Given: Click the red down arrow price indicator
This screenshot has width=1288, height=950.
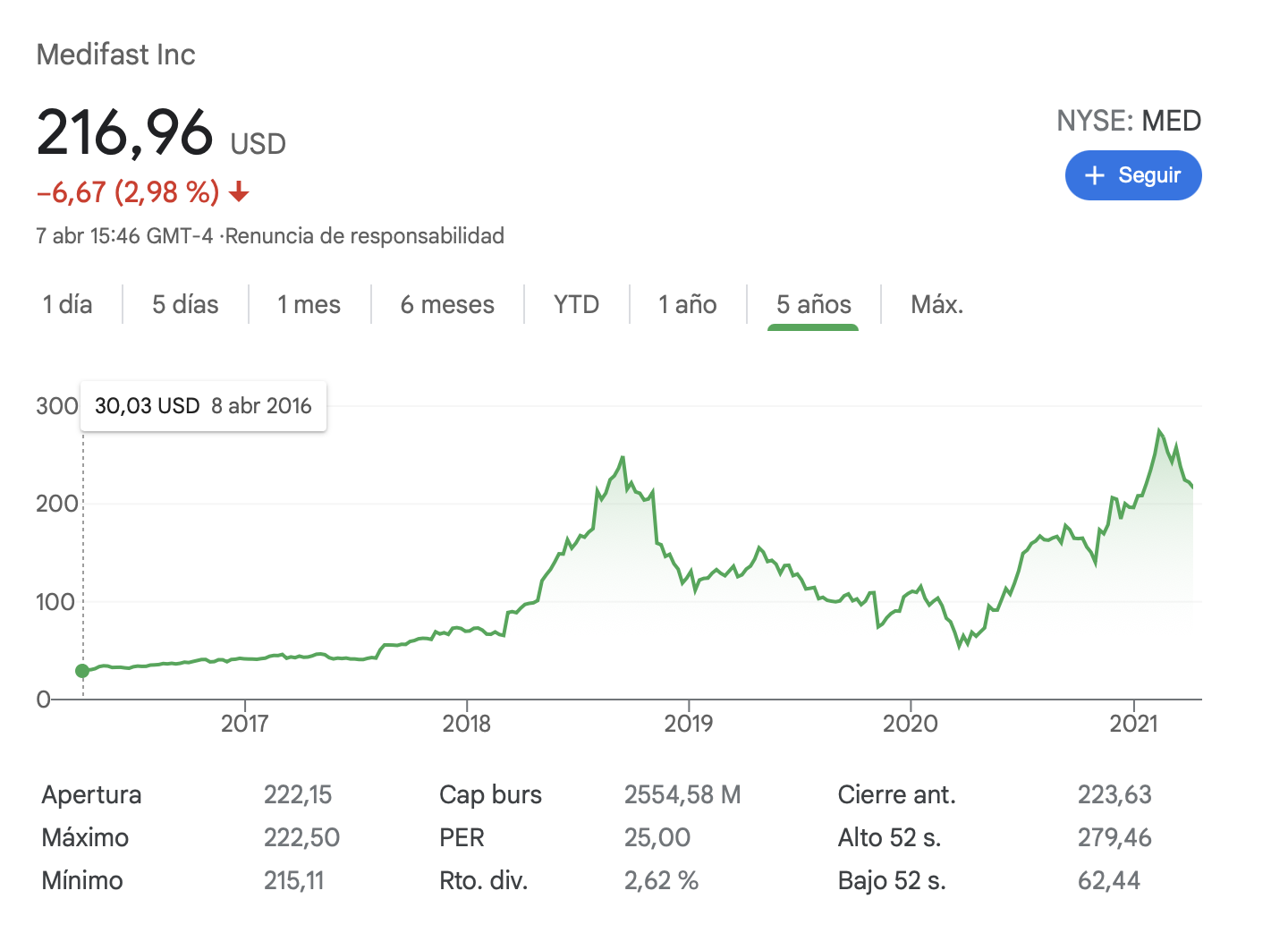Looking at the screenshot, I should tap(239, 191).
